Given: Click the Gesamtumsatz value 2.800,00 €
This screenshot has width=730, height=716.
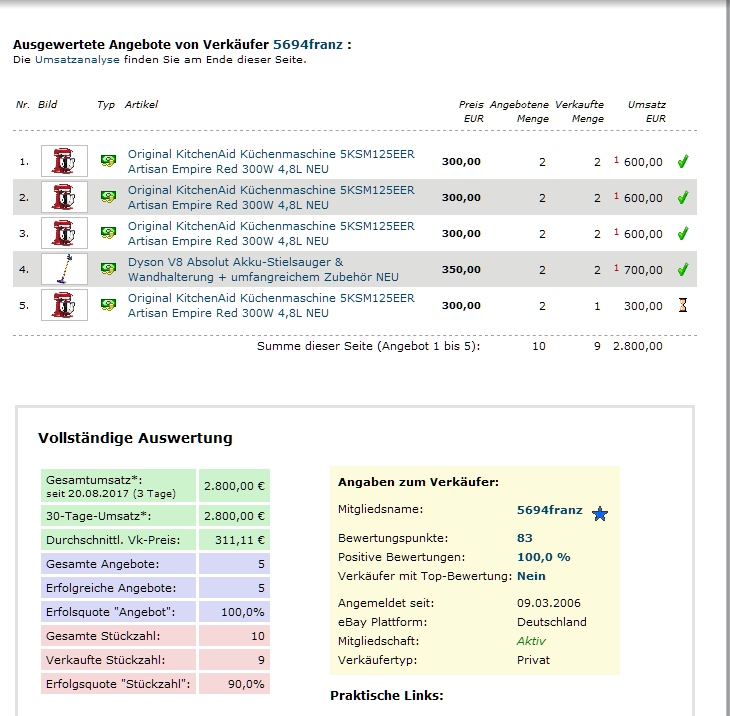Looking at the screenshot, I should click(234, 486).
